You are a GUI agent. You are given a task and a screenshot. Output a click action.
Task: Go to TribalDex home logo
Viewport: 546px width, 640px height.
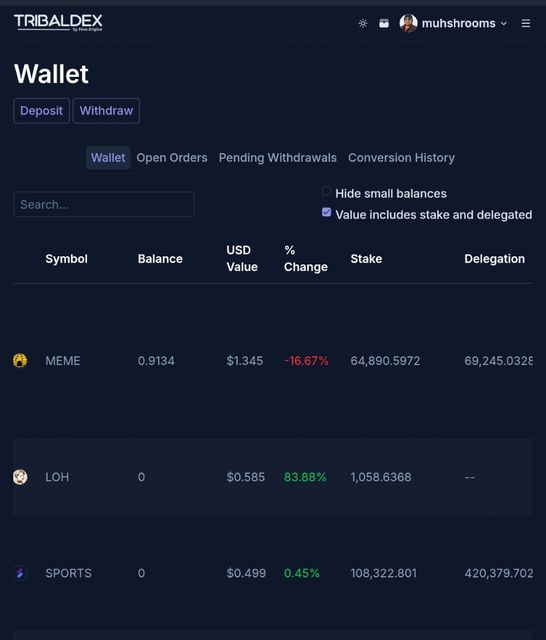(x=58, y=22)
